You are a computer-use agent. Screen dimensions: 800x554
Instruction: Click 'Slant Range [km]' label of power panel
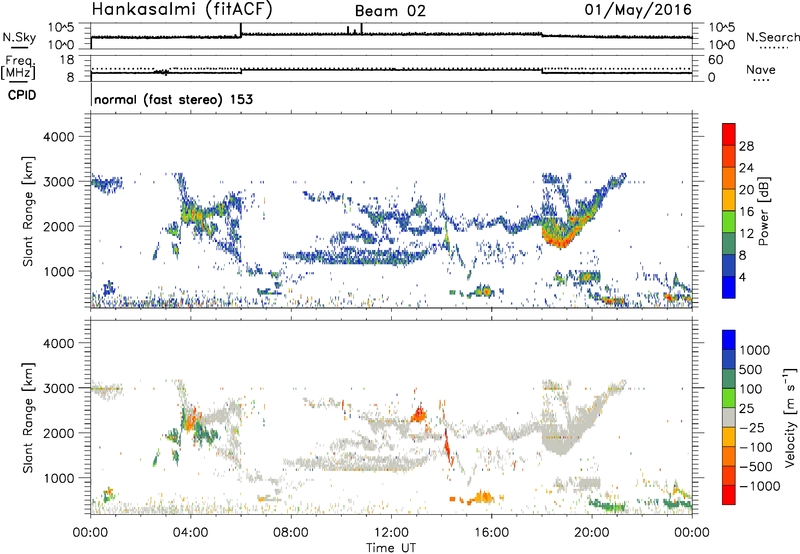(x=28, y=211)
